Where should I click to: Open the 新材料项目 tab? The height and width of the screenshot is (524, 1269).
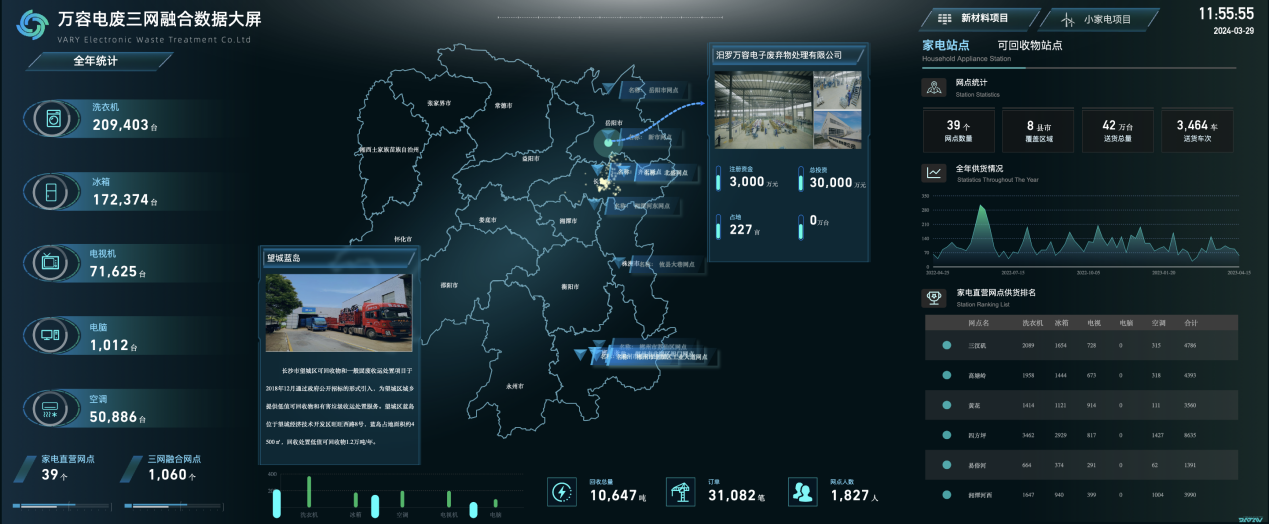click(x=976, y=18)
